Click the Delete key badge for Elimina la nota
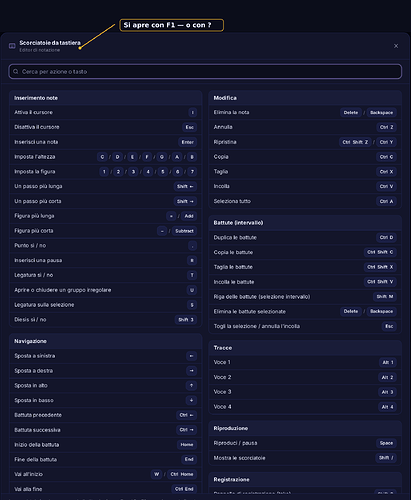Viewport: 411px width, 500px height. (351, 113)
